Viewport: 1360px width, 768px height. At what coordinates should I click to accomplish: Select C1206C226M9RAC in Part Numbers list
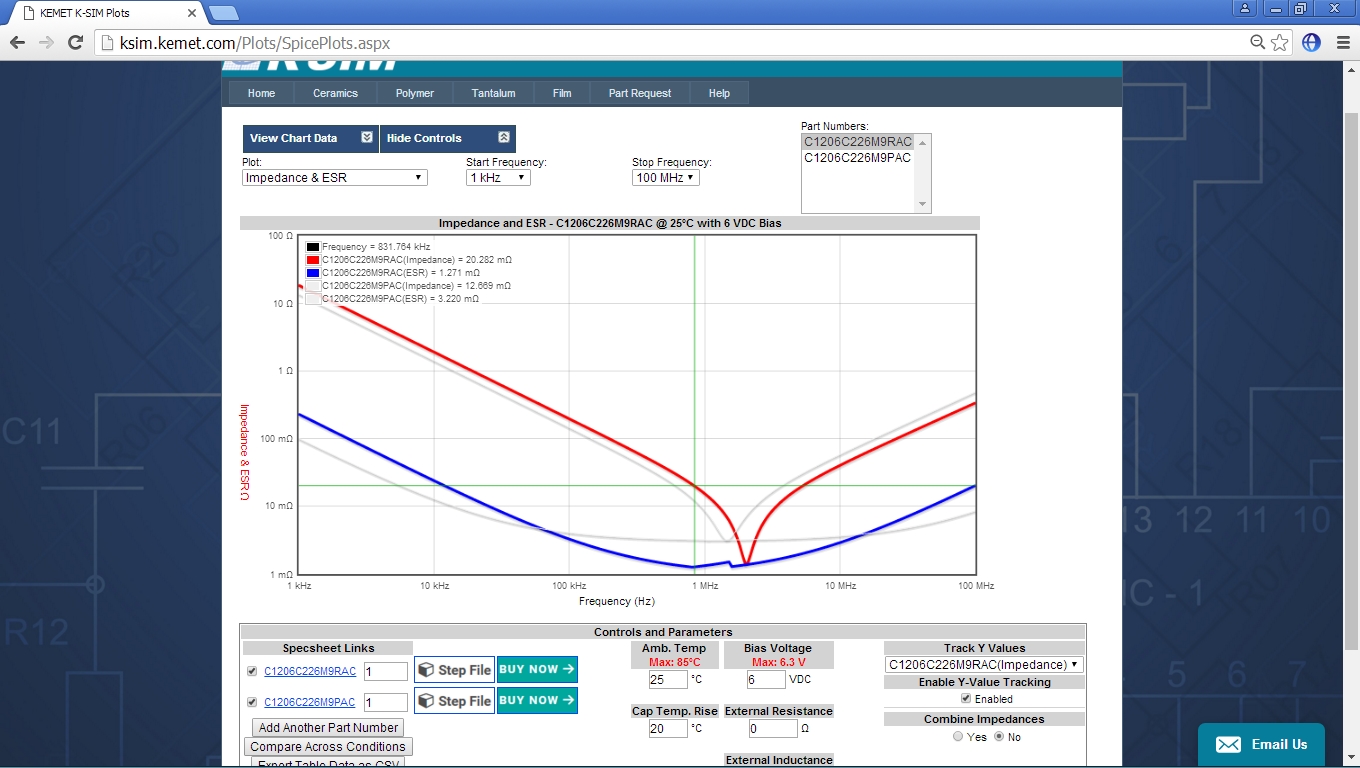pyautogui.click(x=858, y=142)
